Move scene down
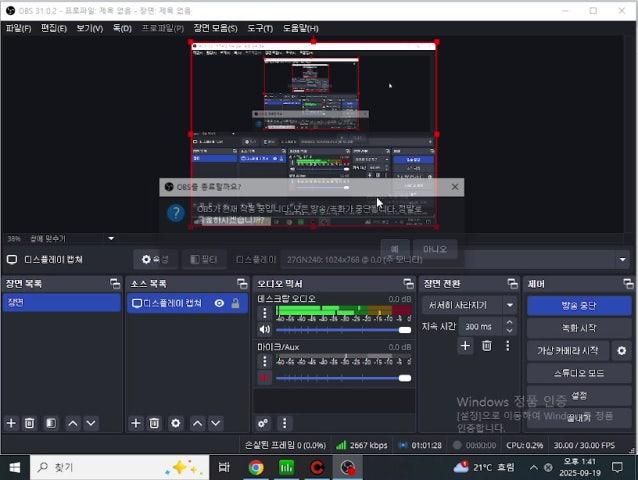 pos(91,423)
